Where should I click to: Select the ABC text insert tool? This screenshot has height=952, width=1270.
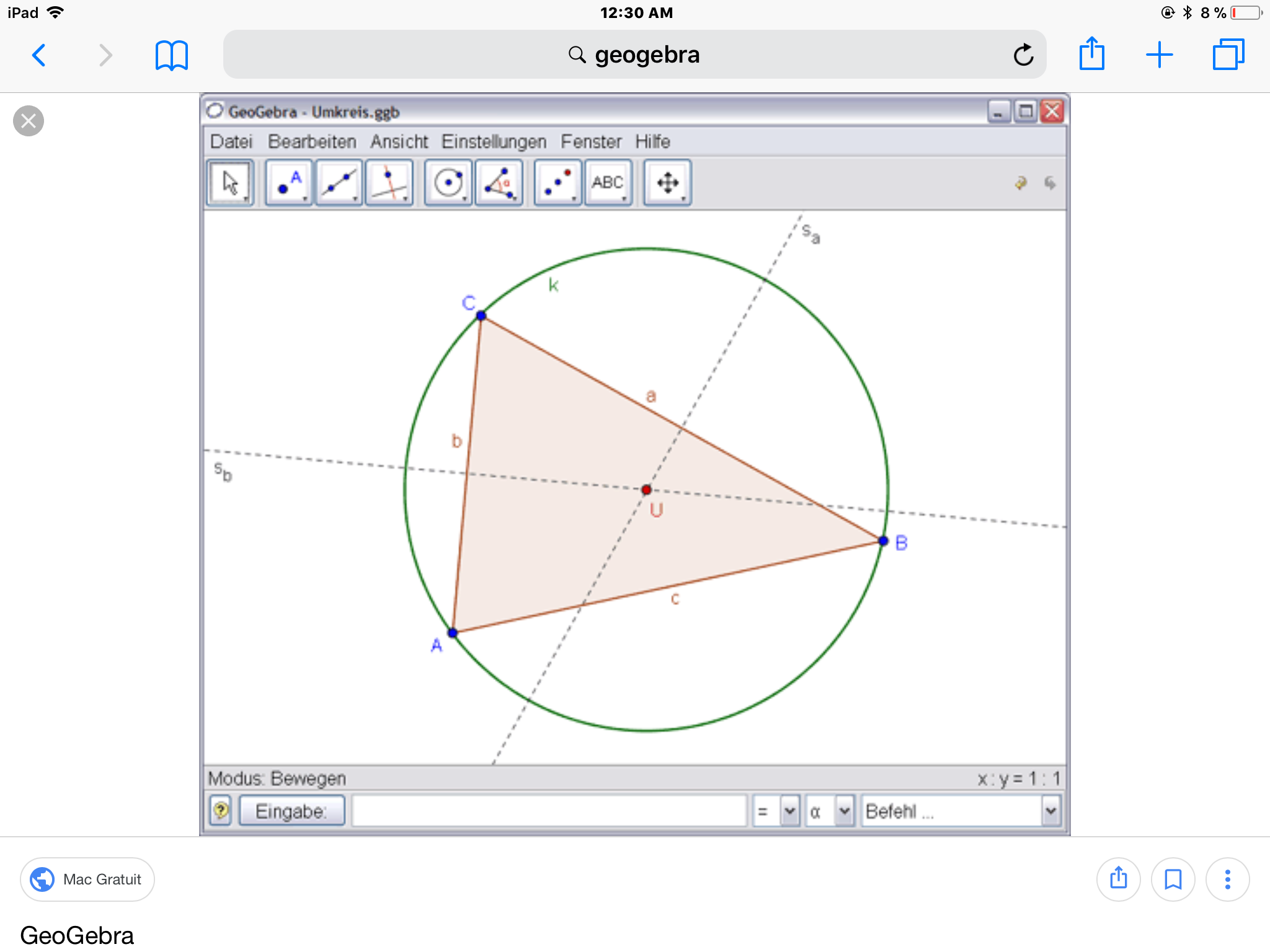tap(608, 183)
